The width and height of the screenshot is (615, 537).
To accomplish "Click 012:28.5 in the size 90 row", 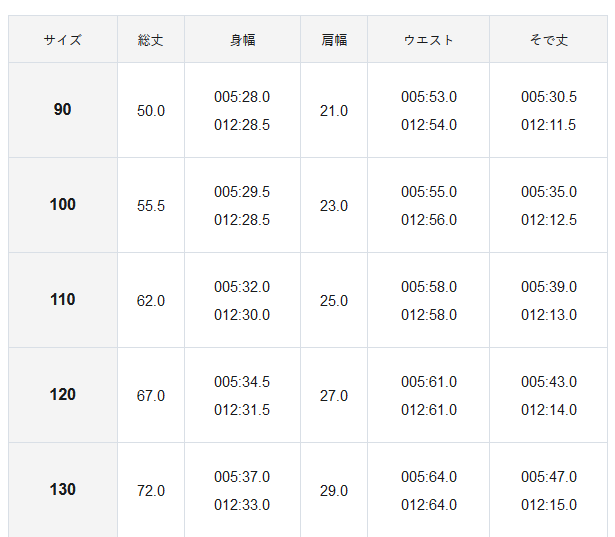I will (242, 125).
